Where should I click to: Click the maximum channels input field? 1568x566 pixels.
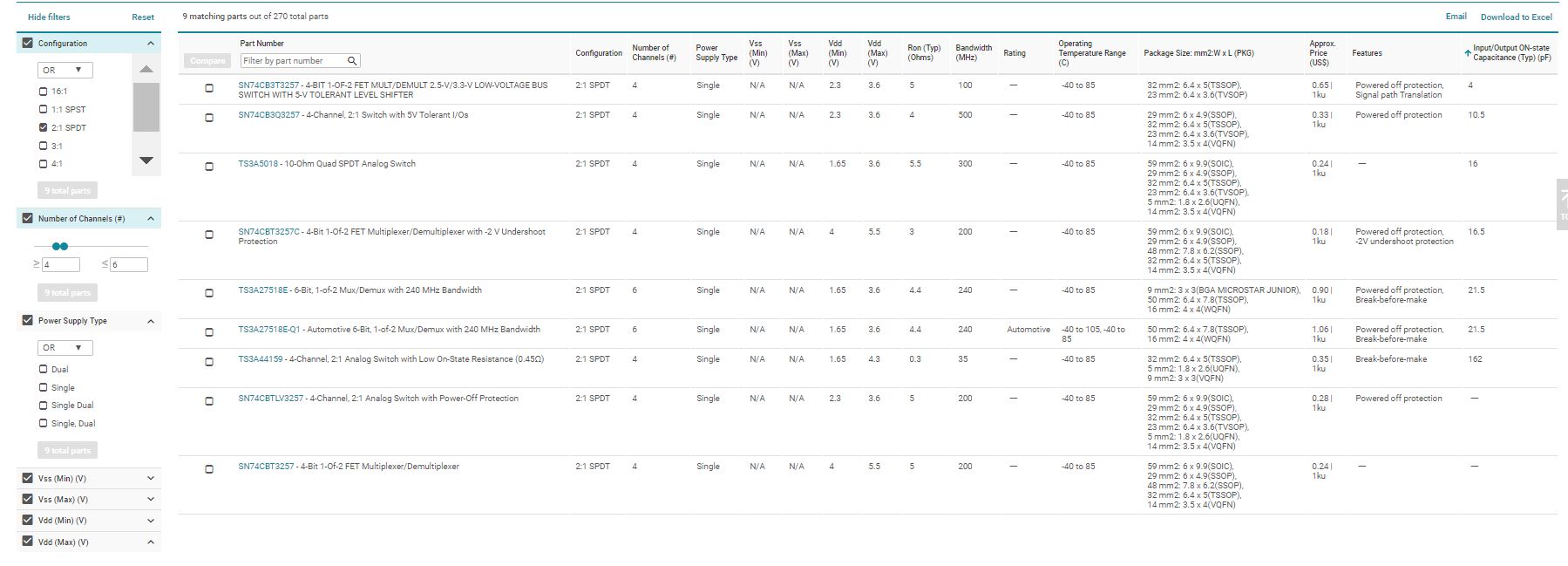[129, 264]
